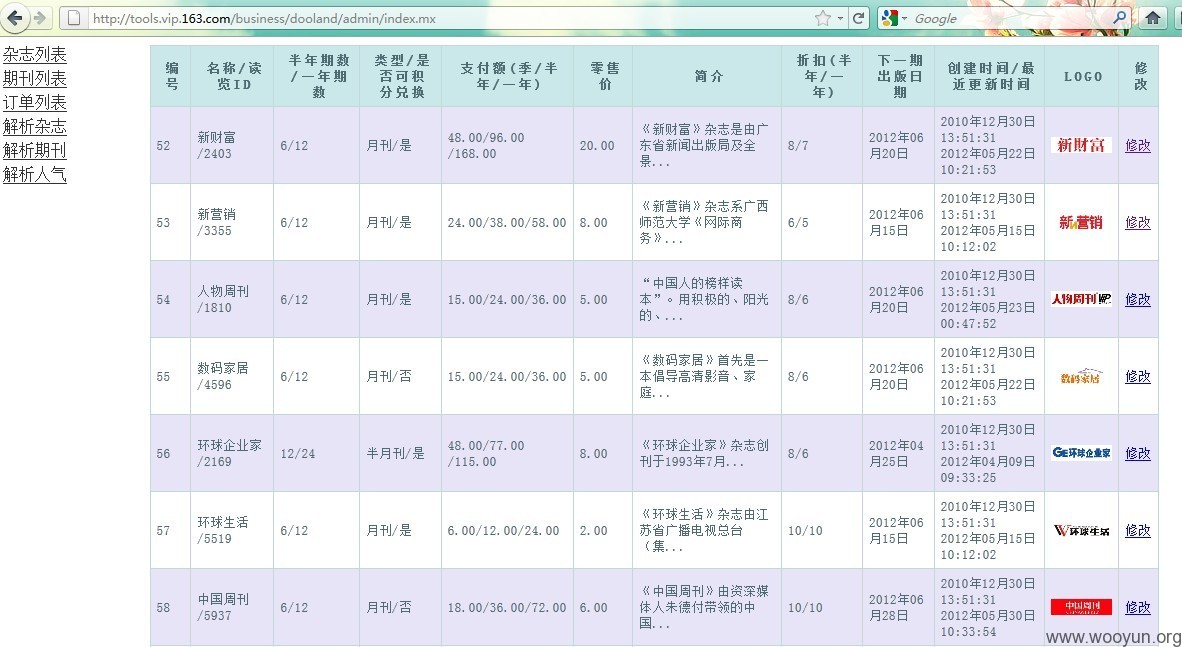
Task: Click the 新财富 logo image
Action: pyautogui.click(x=1081, y=145)
